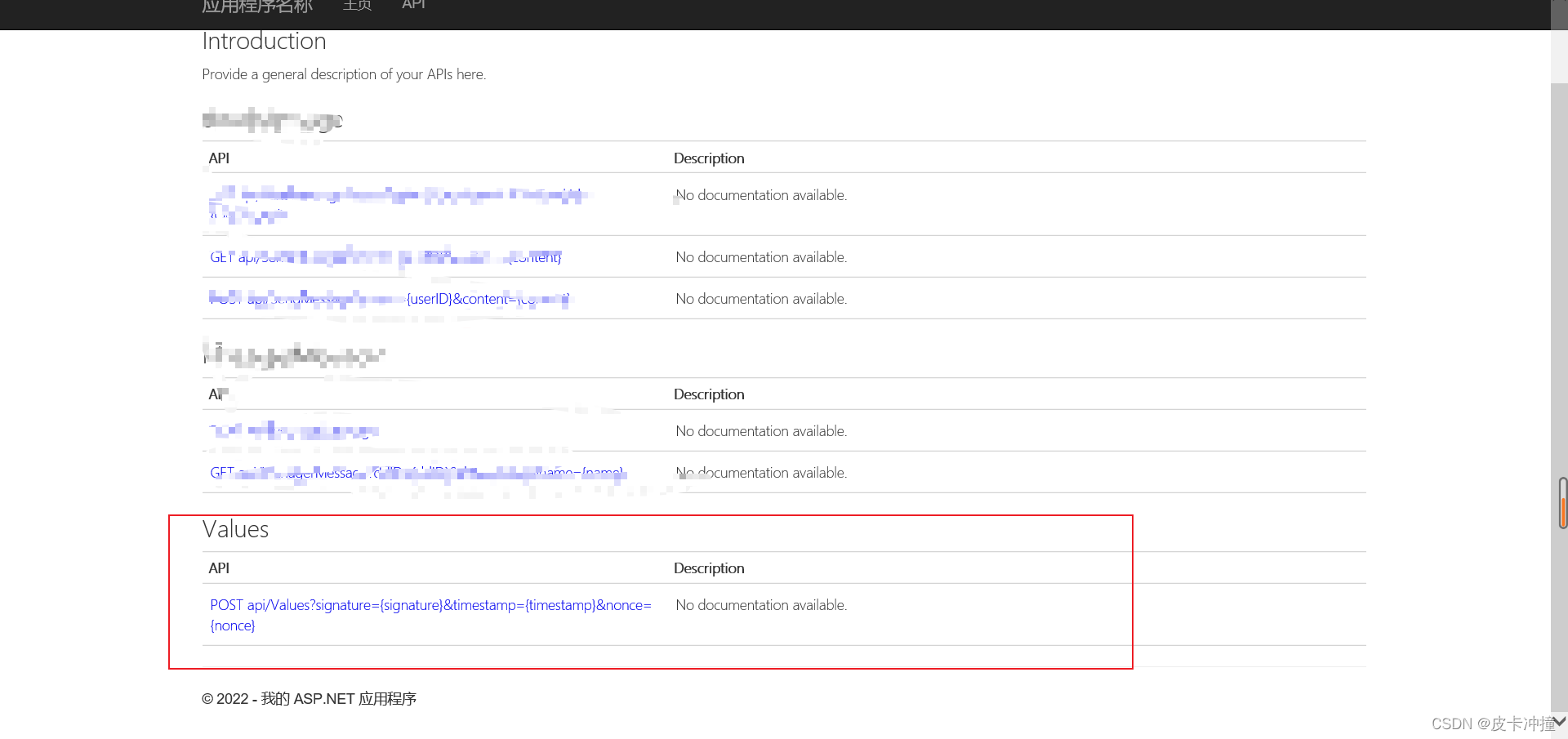Open the API item in top navbar
Screen dimensions: 1568x739
[414, 5]
